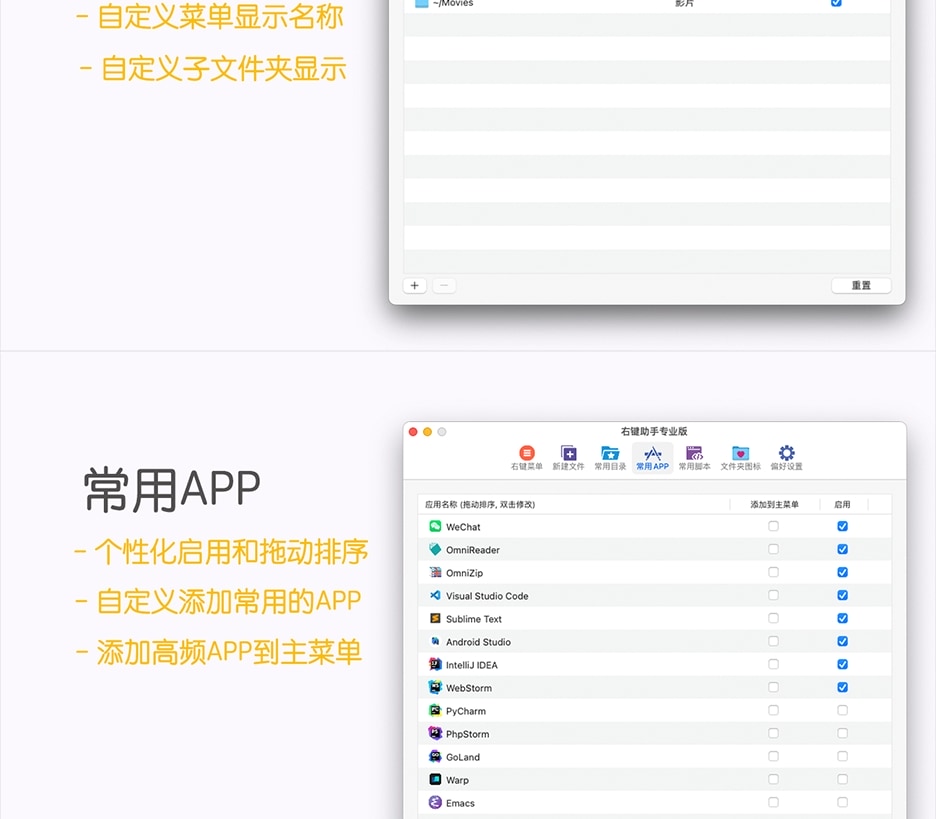This screenshot has width=936, height=819.
Task: Click the IntelliJ IDEA icon
Action: (x=435, y=664)
